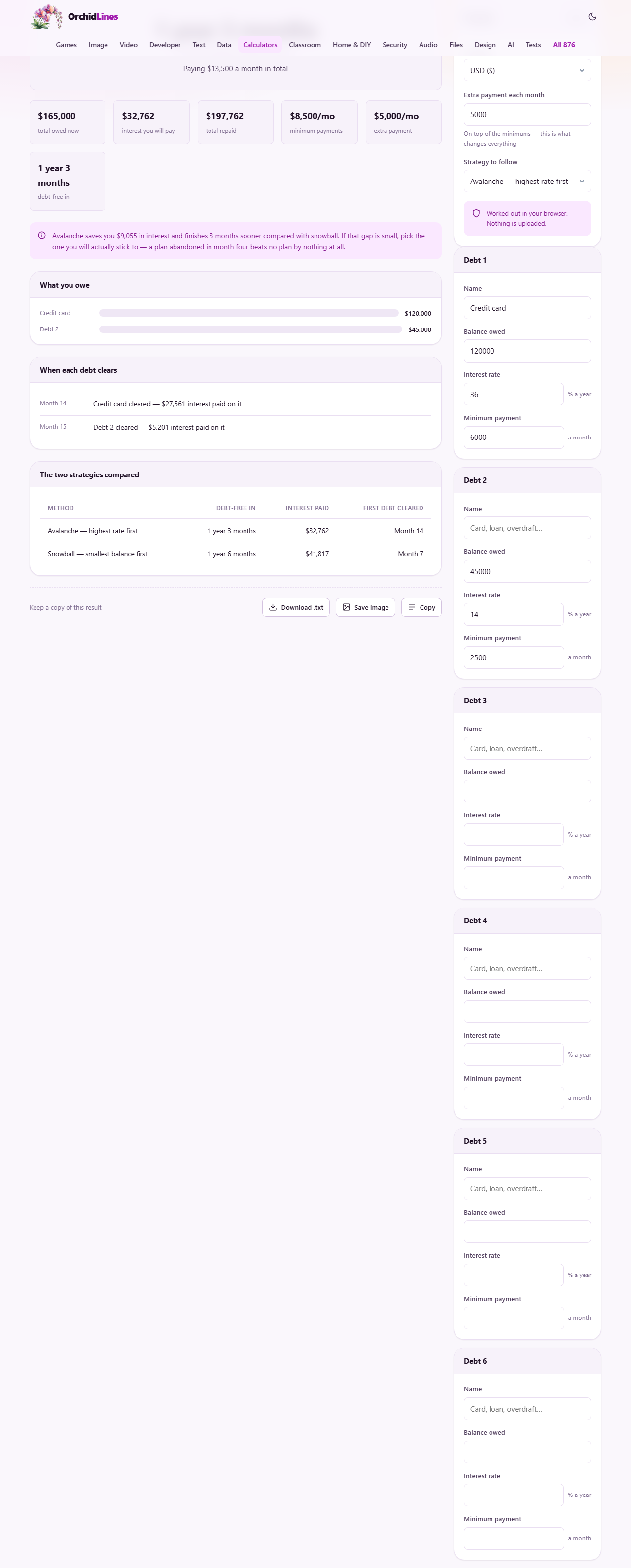Click the Month 14 Credit card cleared row
This screenshot has height=1568, width=631.
(236, 403)
